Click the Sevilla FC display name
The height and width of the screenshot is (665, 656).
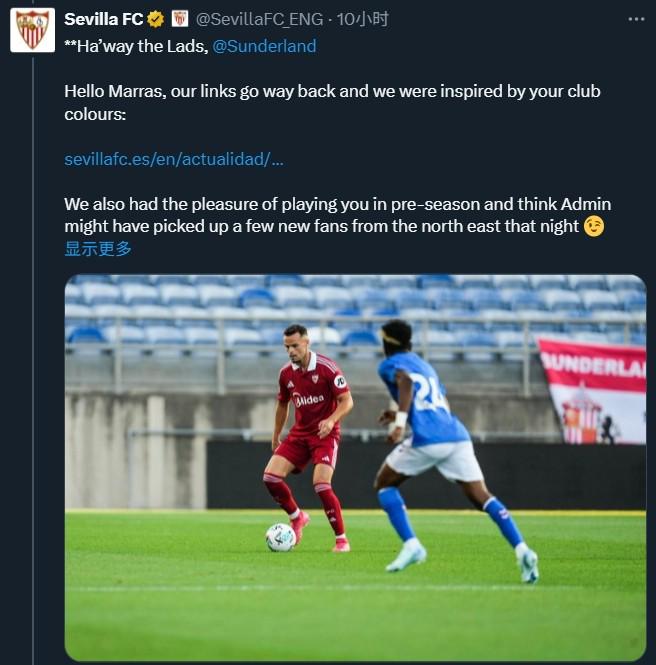tap(104, 19)
